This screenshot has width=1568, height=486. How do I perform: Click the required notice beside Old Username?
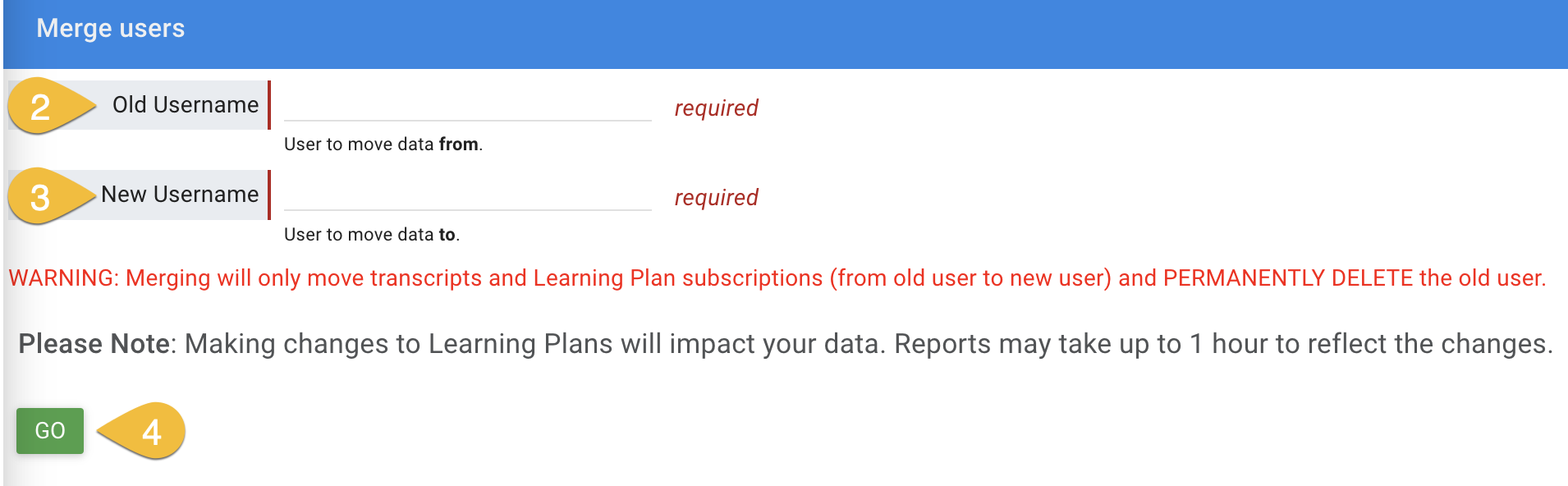716,108
